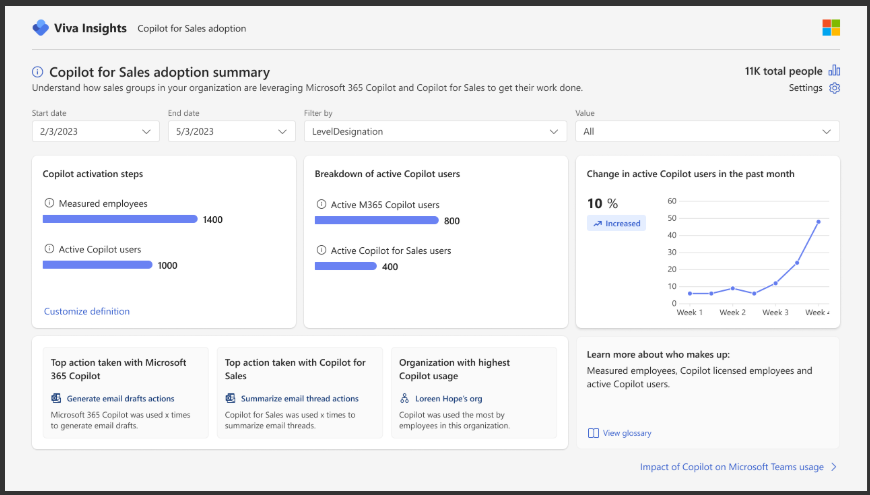Viewport: 870px width, 495px height.
Task: Open the Settings gear icon
Action: tap(834, 88)
